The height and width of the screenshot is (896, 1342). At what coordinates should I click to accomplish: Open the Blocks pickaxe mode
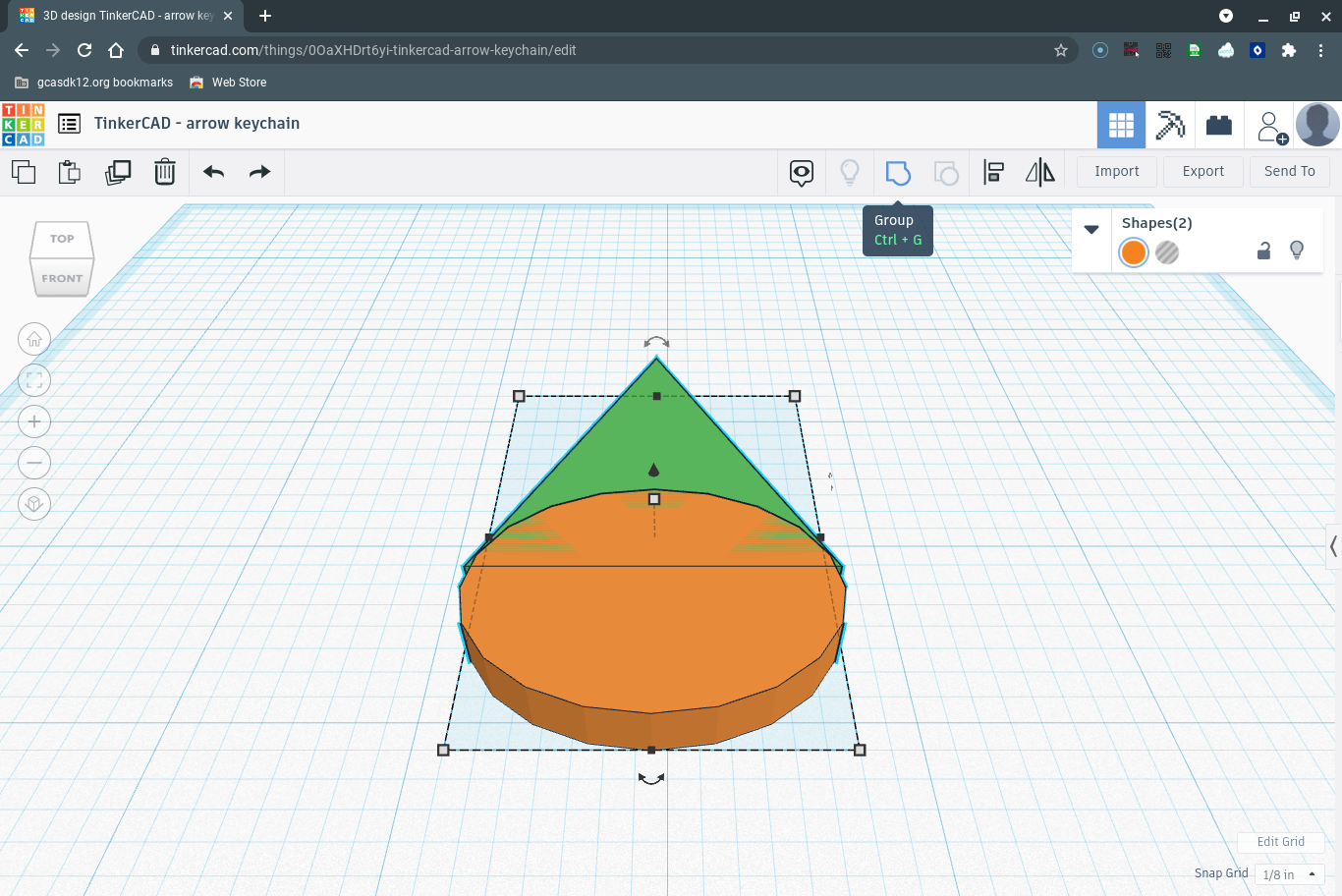(1170, 125)
